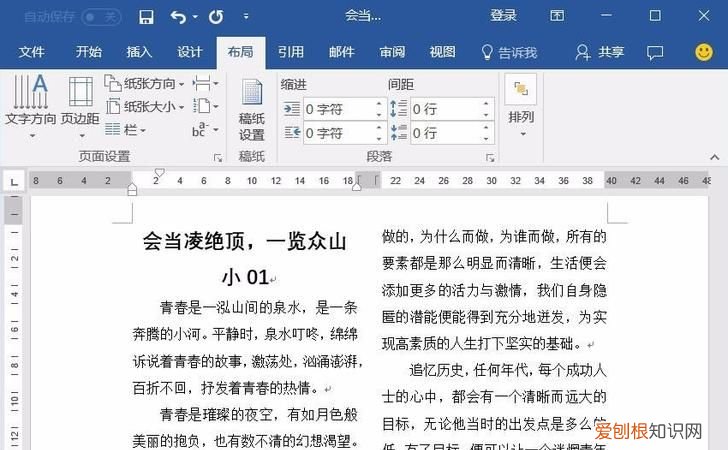Image resolution: width=728 pixels, height=450 pixels.
Task: Click the spacing after icon
Action: click(x=398, y=132)
